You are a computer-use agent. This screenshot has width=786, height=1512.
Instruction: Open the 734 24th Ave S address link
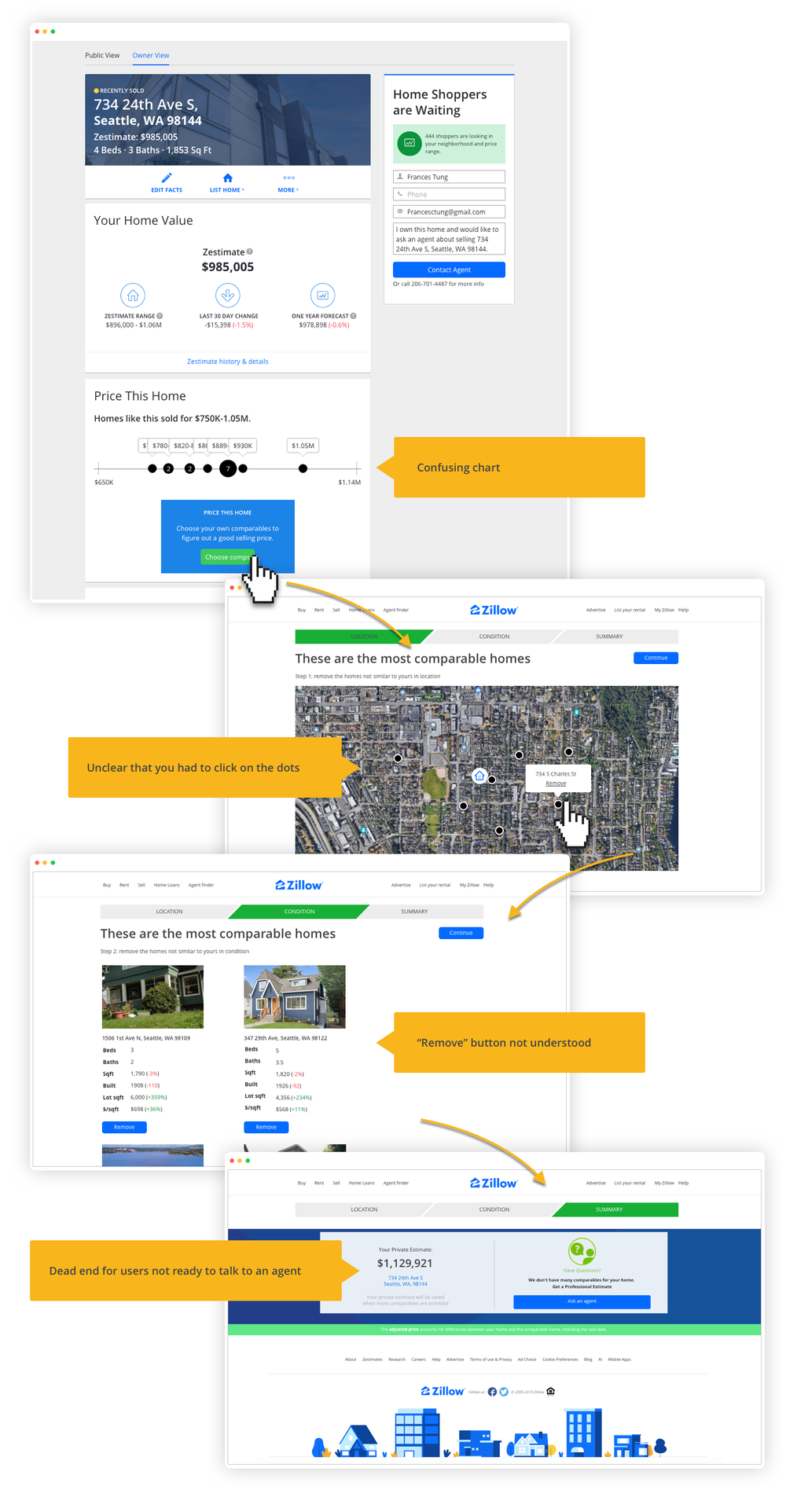click(406, 1281)
